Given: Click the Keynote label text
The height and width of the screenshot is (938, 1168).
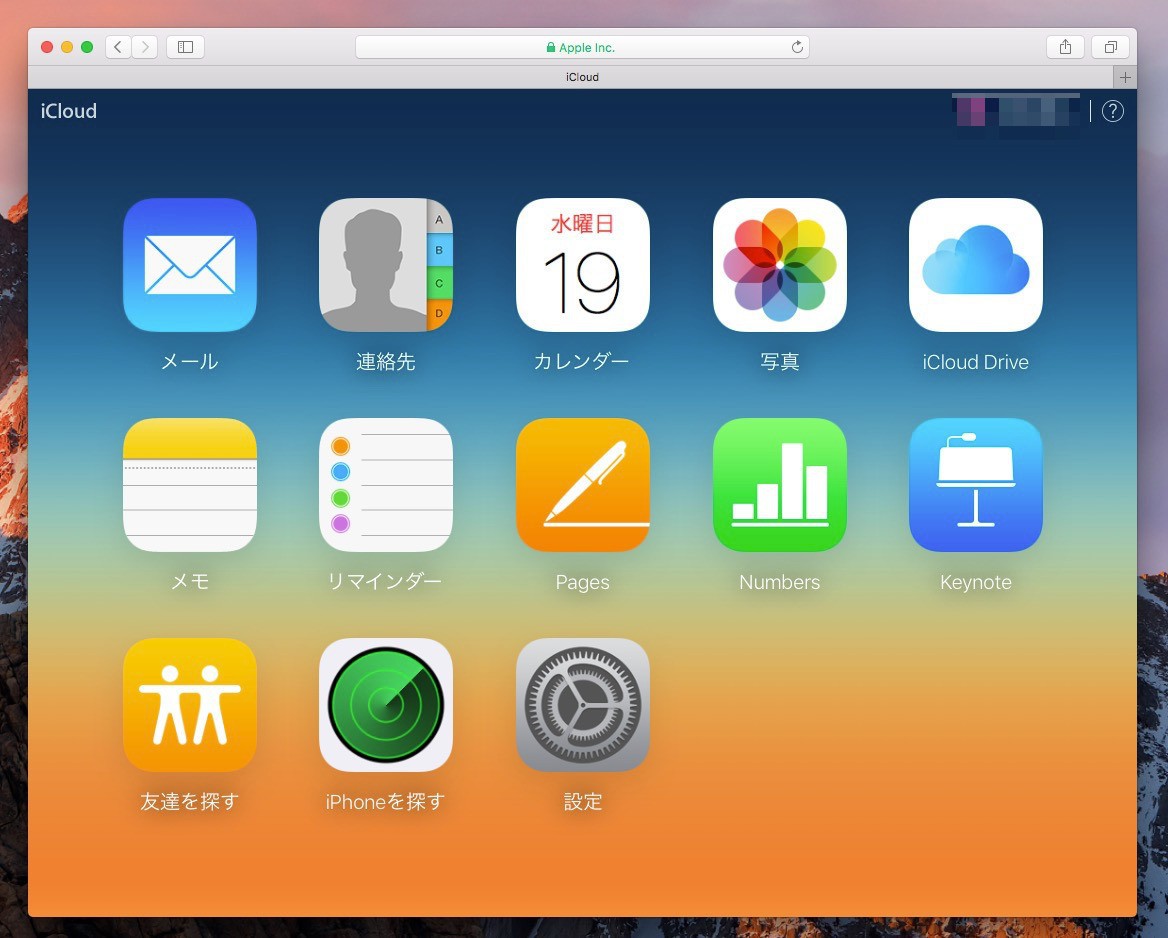Looking at the screenshot, I should pyautogui.click(x=976, y=582).
